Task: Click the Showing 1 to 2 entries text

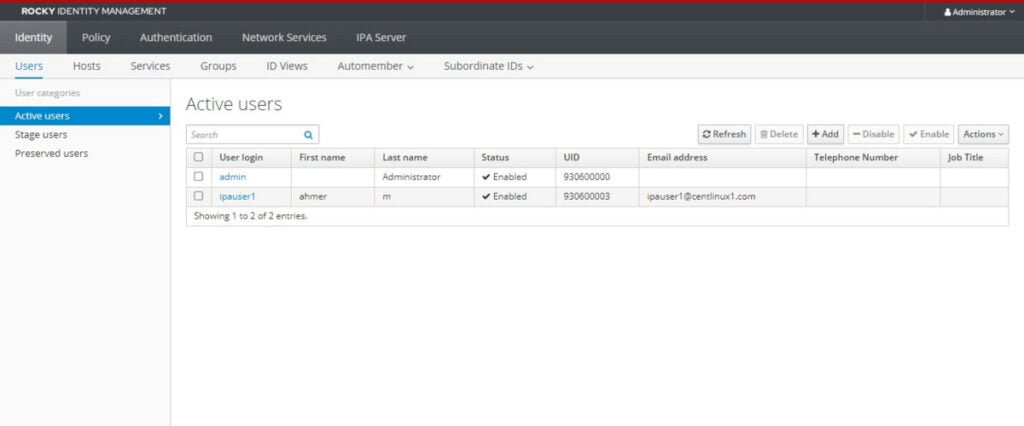Action: coord(251,216)
